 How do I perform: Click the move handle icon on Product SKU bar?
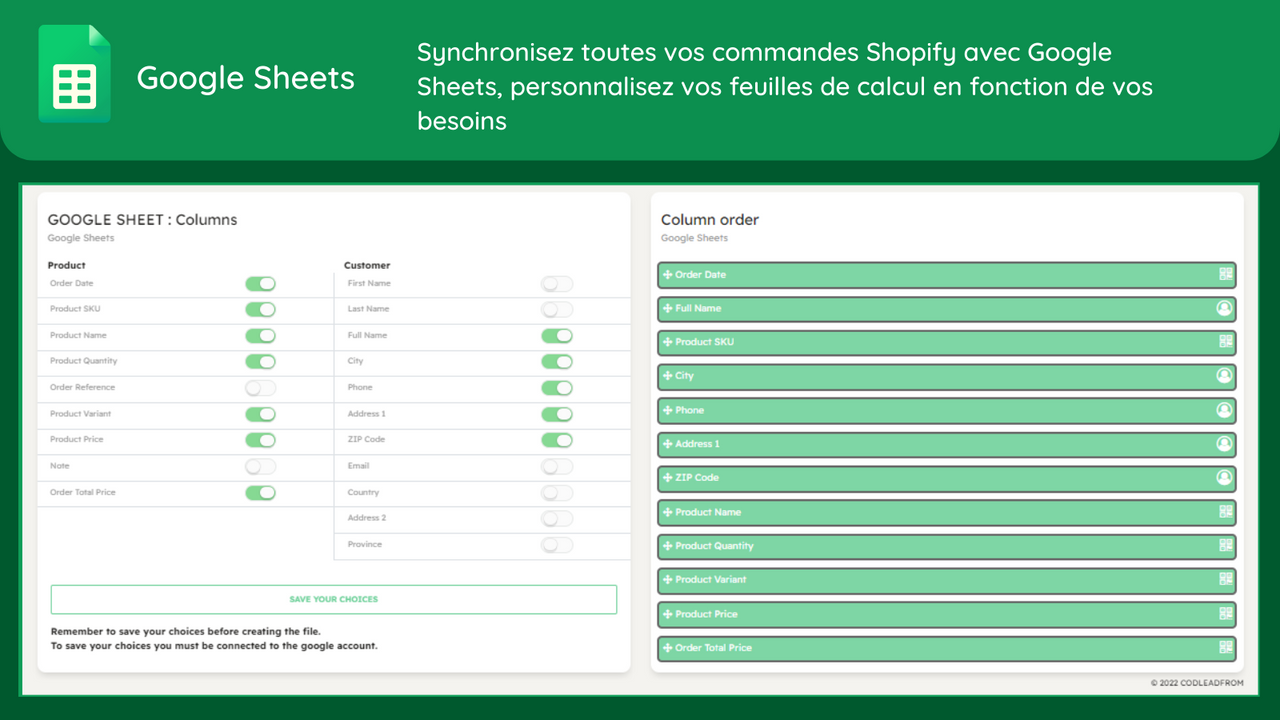(x=668, y=342)
